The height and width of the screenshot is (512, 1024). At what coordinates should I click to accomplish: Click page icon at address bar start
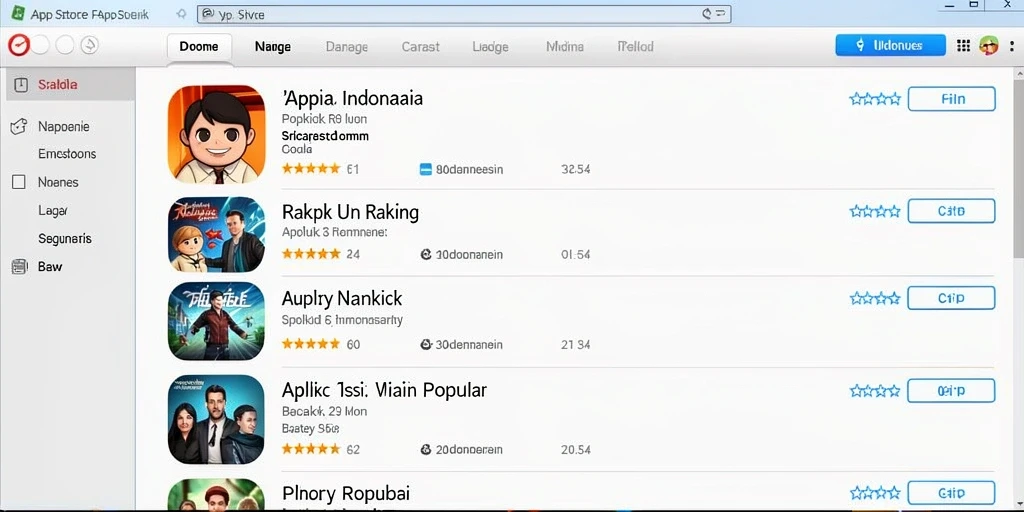click(x=208, y=14)
